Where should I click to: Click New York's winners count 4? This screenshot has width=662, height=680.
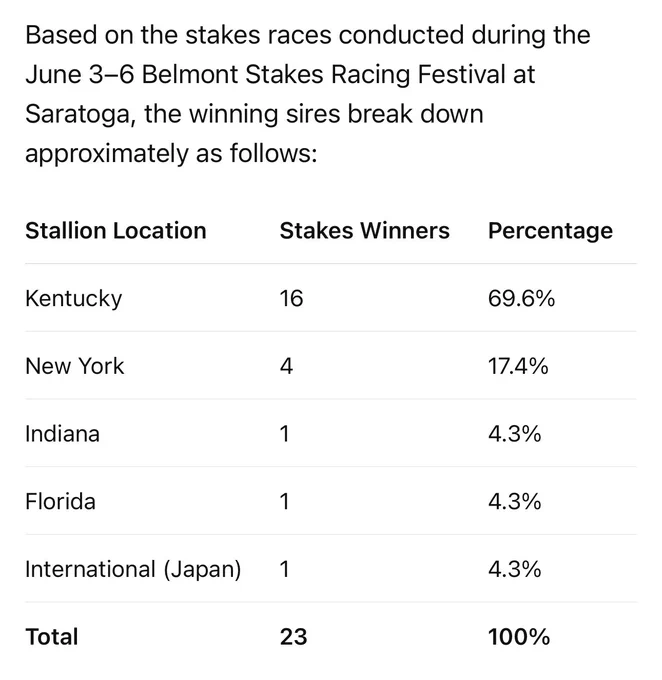point(286,366)
